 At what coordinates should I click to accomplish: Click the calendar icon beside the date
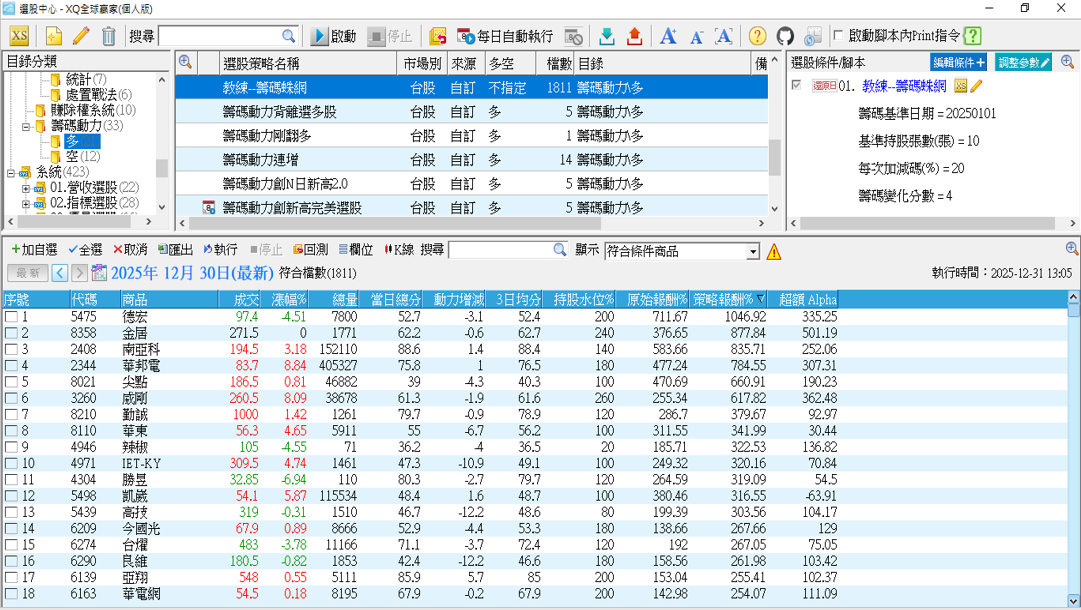(x=99, y=273)
